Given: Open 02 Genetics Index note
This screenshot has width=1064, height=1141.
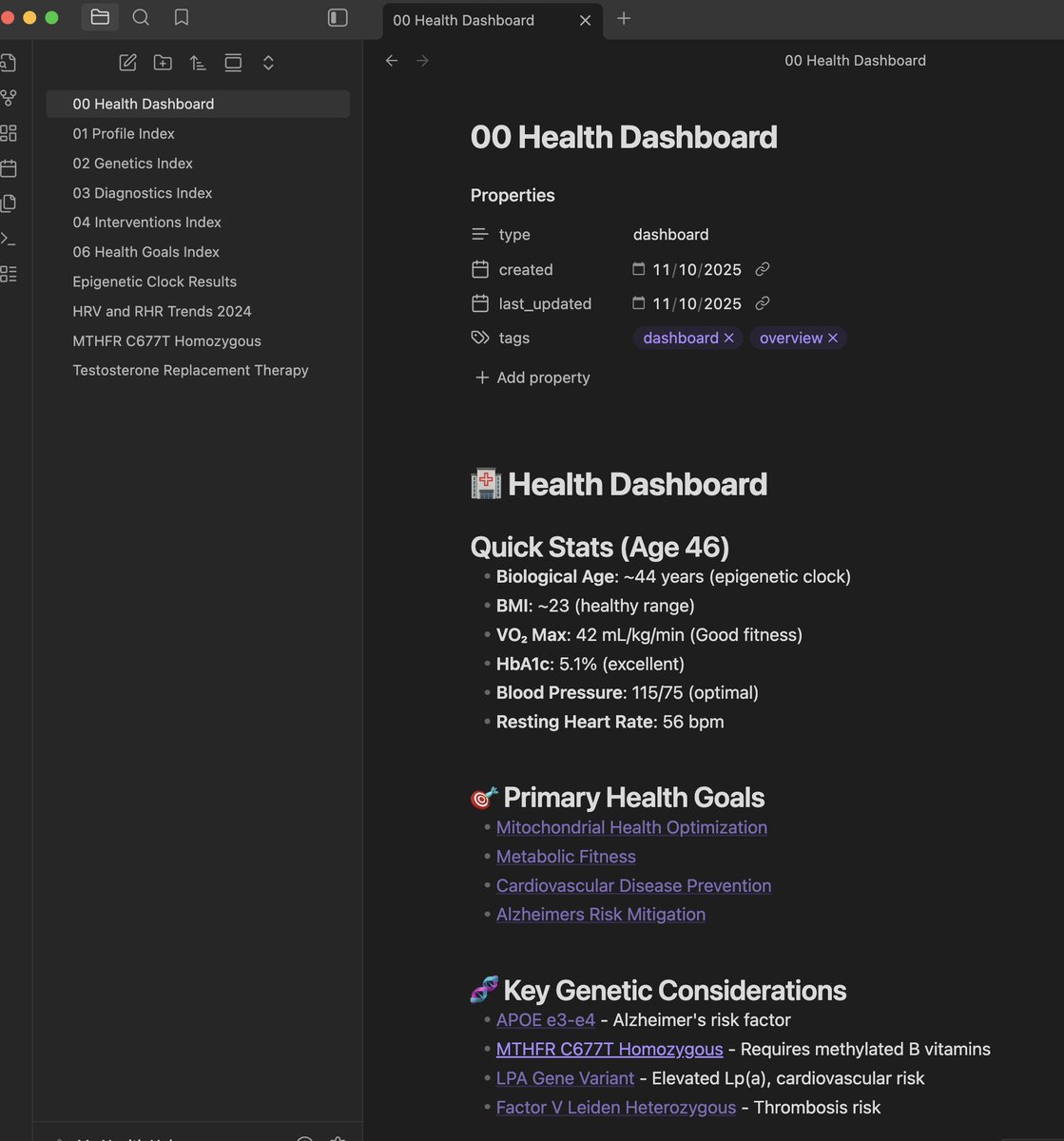Looking at the screenshot, I should pos(132,163).
